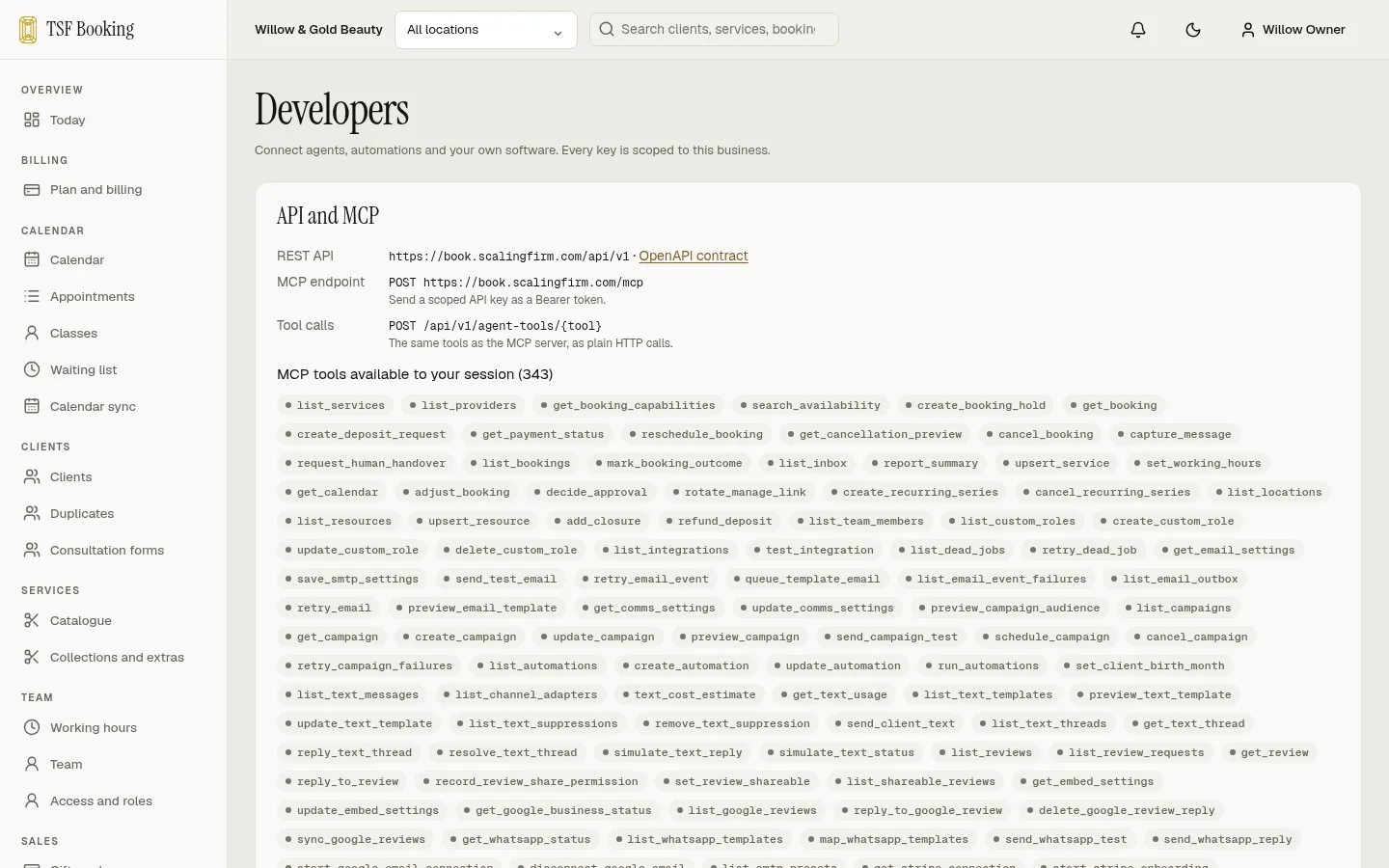Navigate to Appointments
1389x868 pixels.
[x=114, y=297]
